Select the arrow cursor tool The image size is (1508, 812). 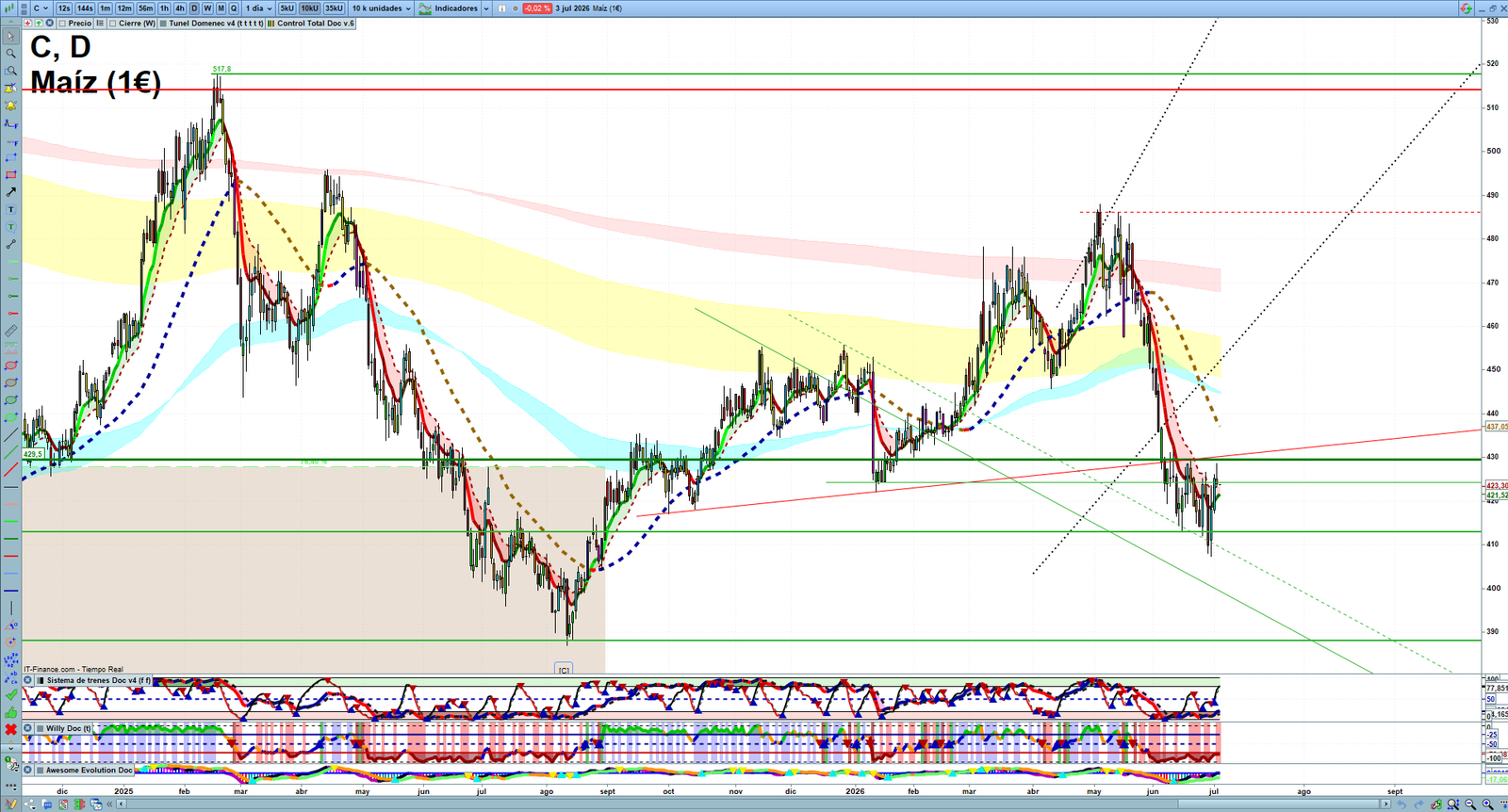[x=11, y=36]
